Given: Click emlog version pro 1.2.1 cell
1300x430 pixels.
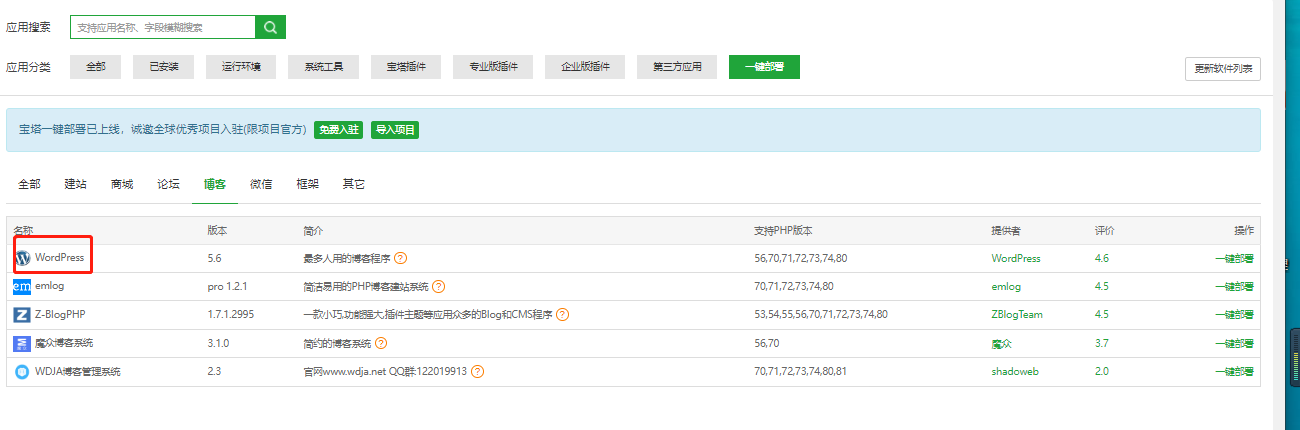Looking at the screenshot, I should click(227, 286).
